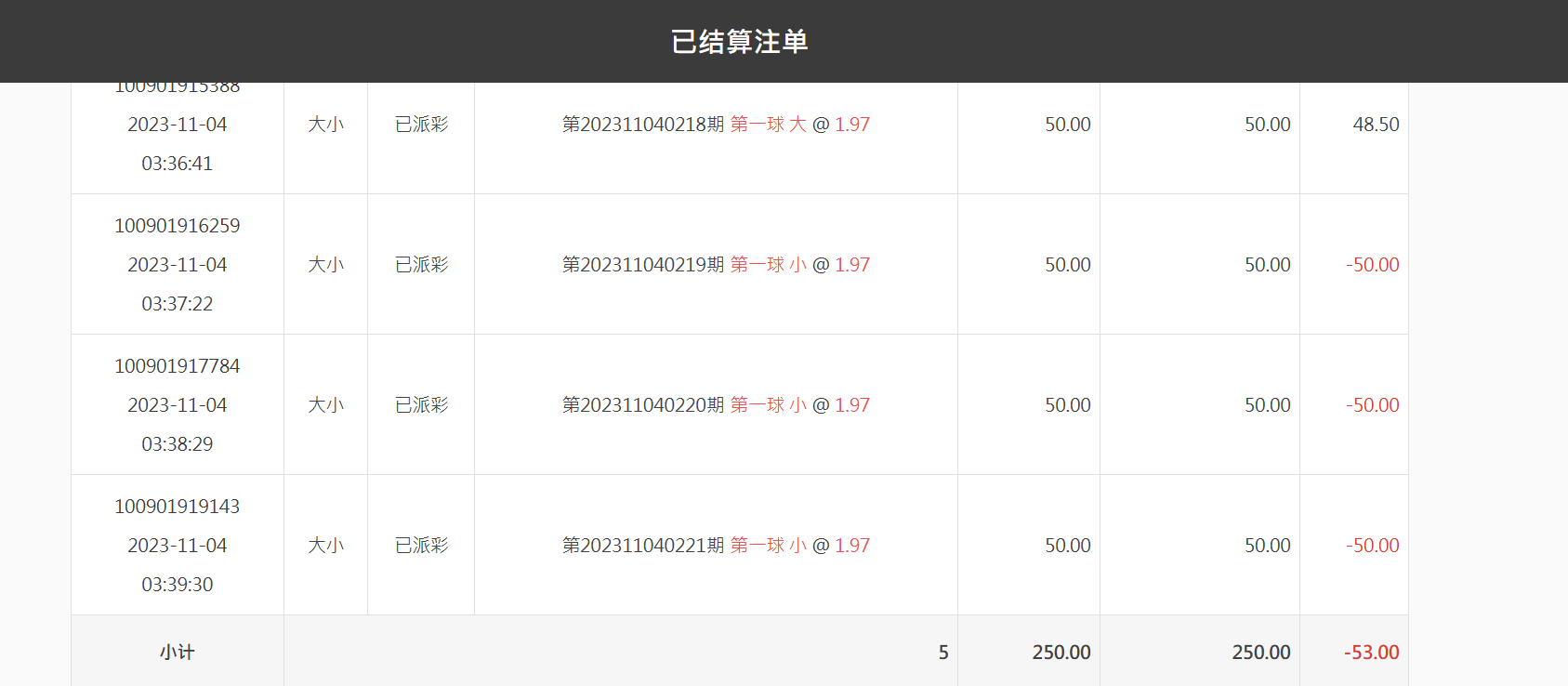Click bet details for period 202311040221
The image size is (1568, 686).
[716, 546]
